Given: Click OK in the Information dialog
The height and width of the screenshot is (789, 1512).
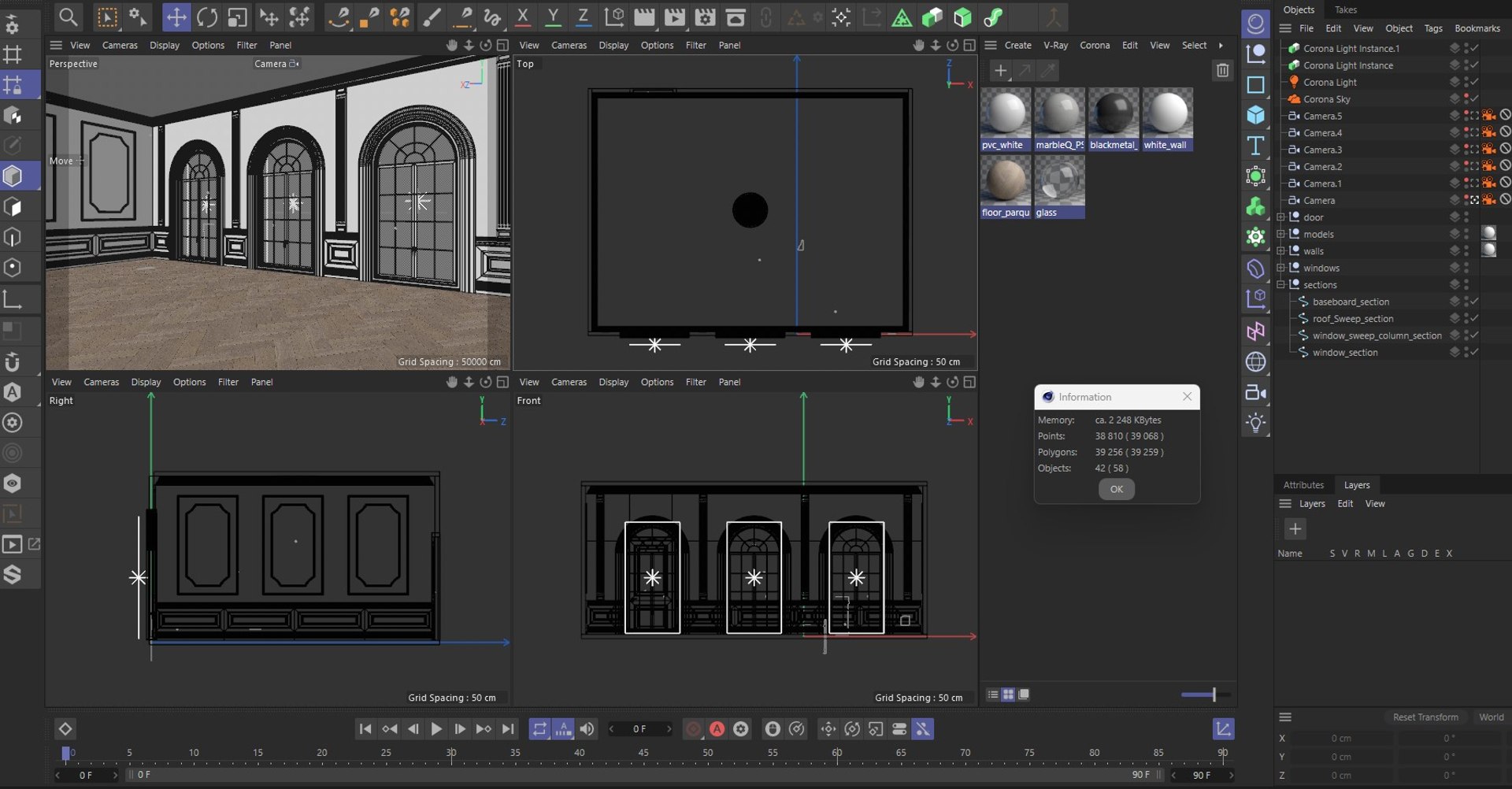Looking at the screenshot, I should click(1116, 489).
